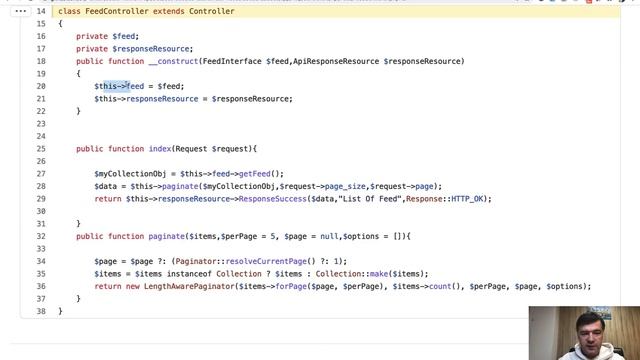
Task: Click the presenter webcam video thumbnail
Action: coord(584,333)
